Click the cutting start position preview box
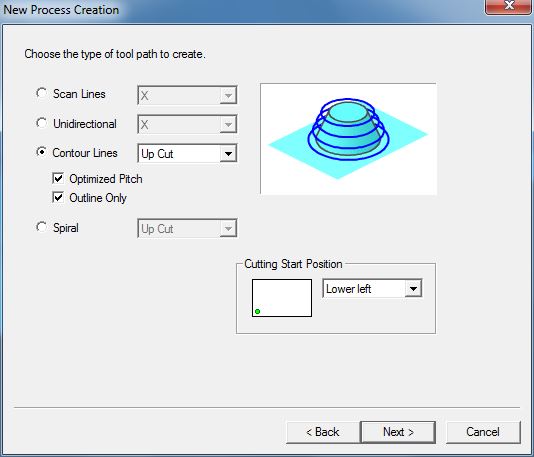This screenshot has height=457, width=534. pyautogui.click(x=282, y=298)
